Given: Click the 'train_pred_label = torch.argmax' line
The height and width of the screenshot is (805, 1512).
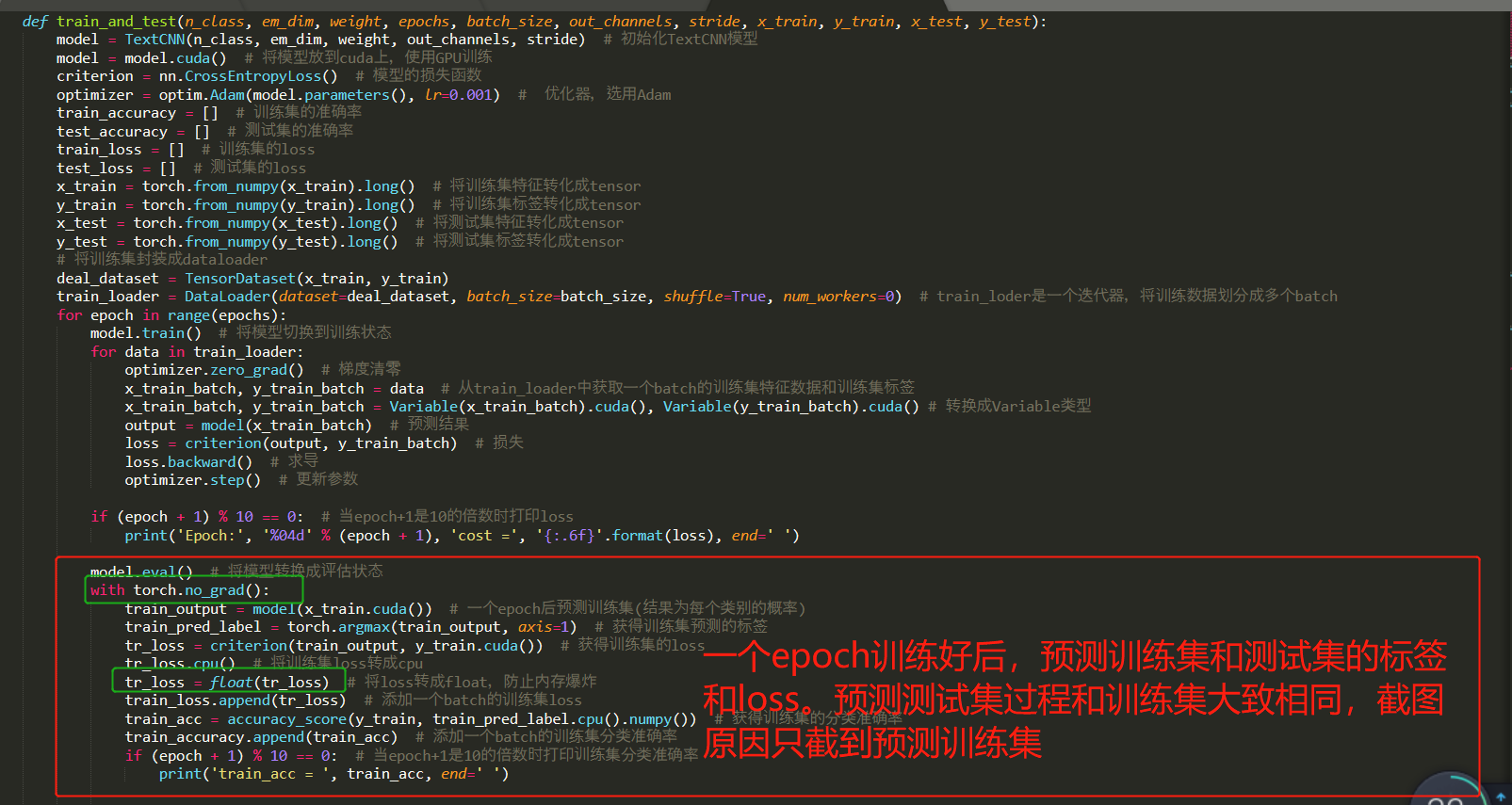Looking at the screenshot, I should point(446,627).
